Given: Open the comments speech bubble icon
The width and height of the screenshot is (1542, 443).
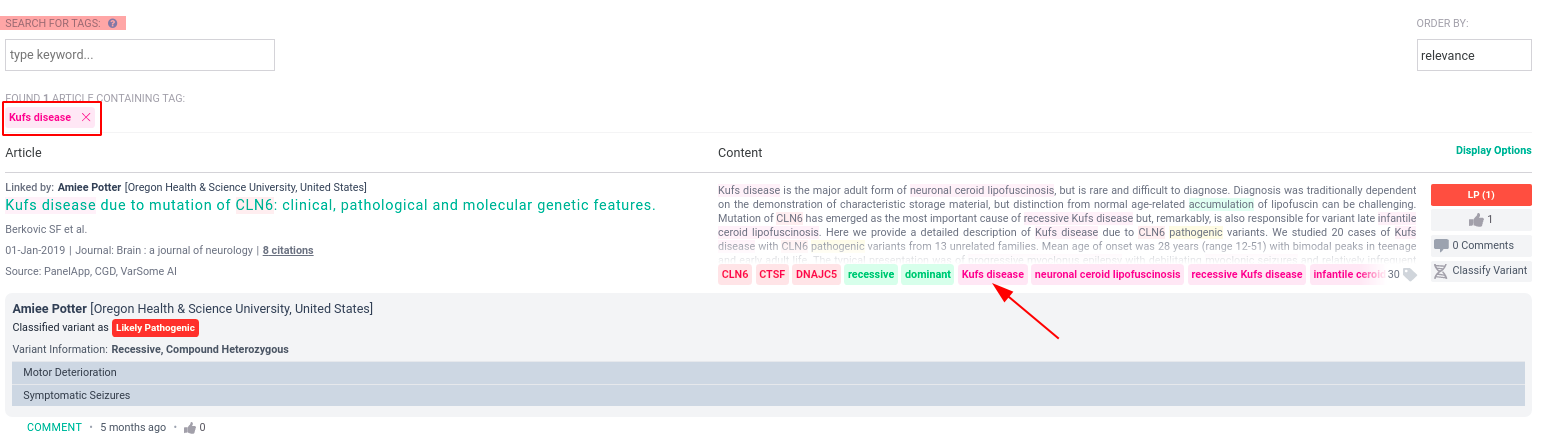Looking at the screenshot, I should [x=1441, y=245].
